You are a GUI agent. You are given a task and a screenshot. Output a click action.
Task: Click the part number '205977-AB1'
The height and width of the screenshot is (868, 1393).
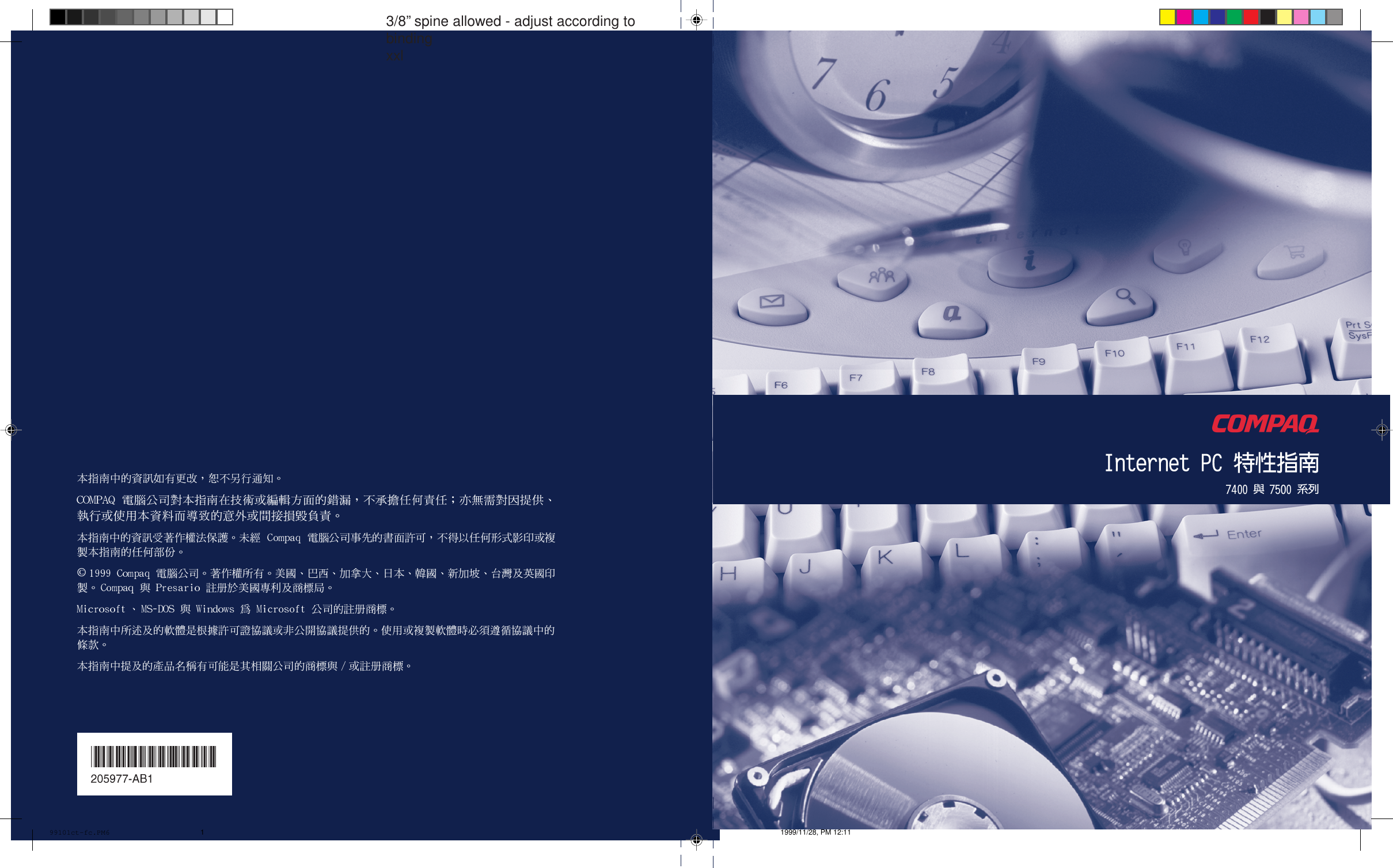[122, 779]
